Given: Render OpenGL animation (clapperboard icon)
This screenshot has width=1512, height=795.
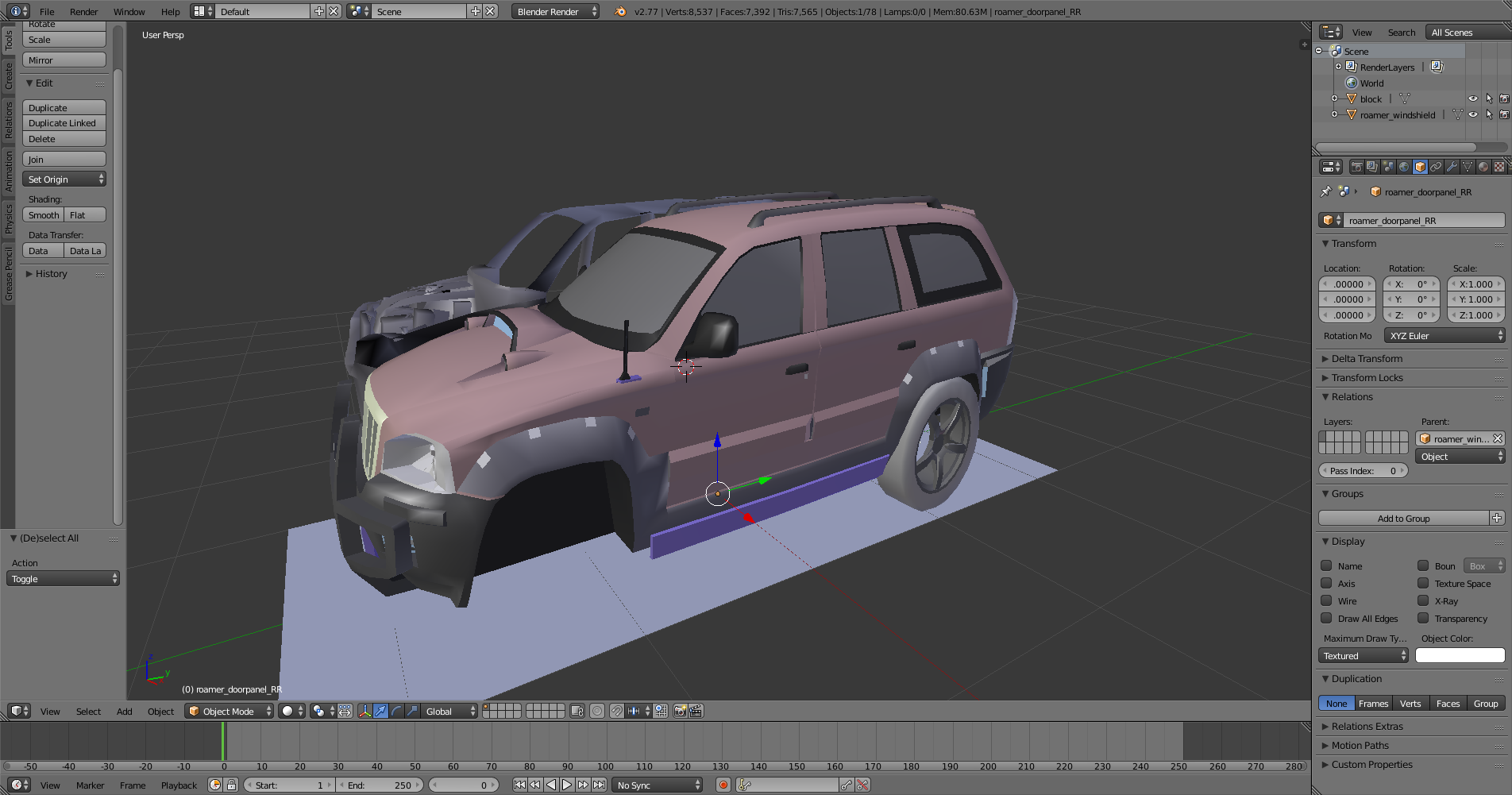Looking at the screenshot, I should pyautogui.click(x=696, y=711).
